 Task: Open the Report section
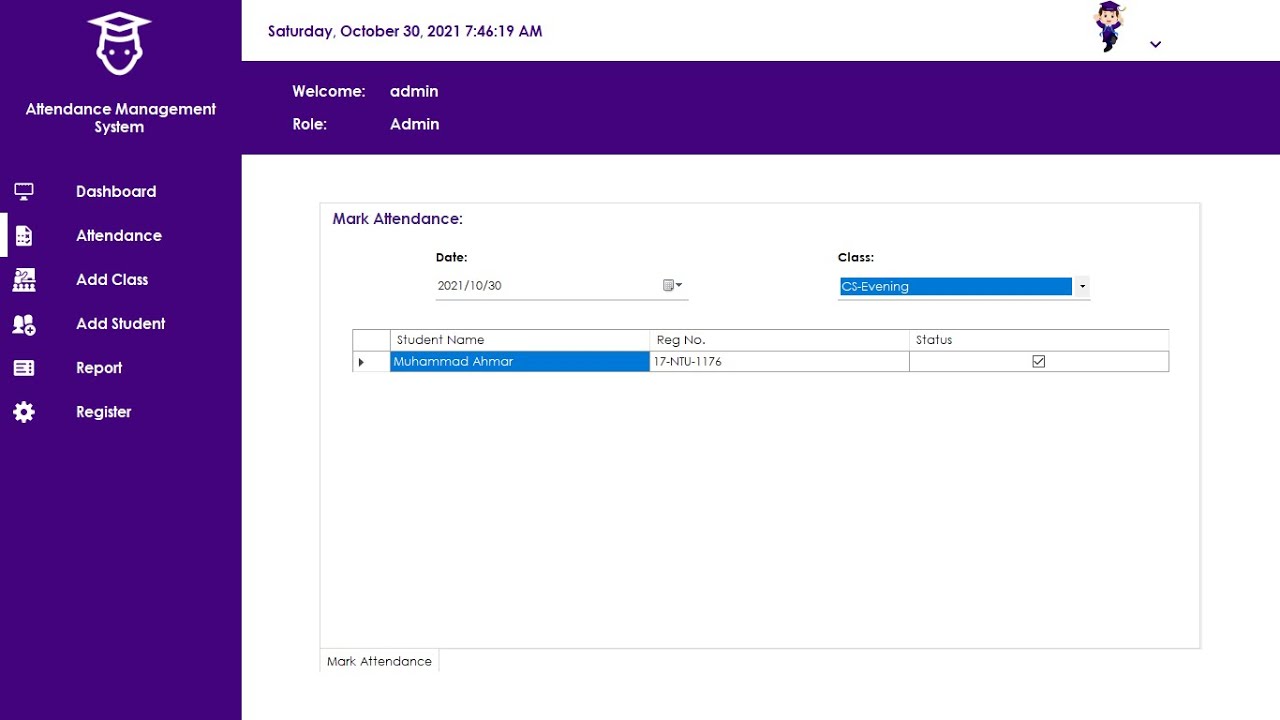(x=99, y=368)
